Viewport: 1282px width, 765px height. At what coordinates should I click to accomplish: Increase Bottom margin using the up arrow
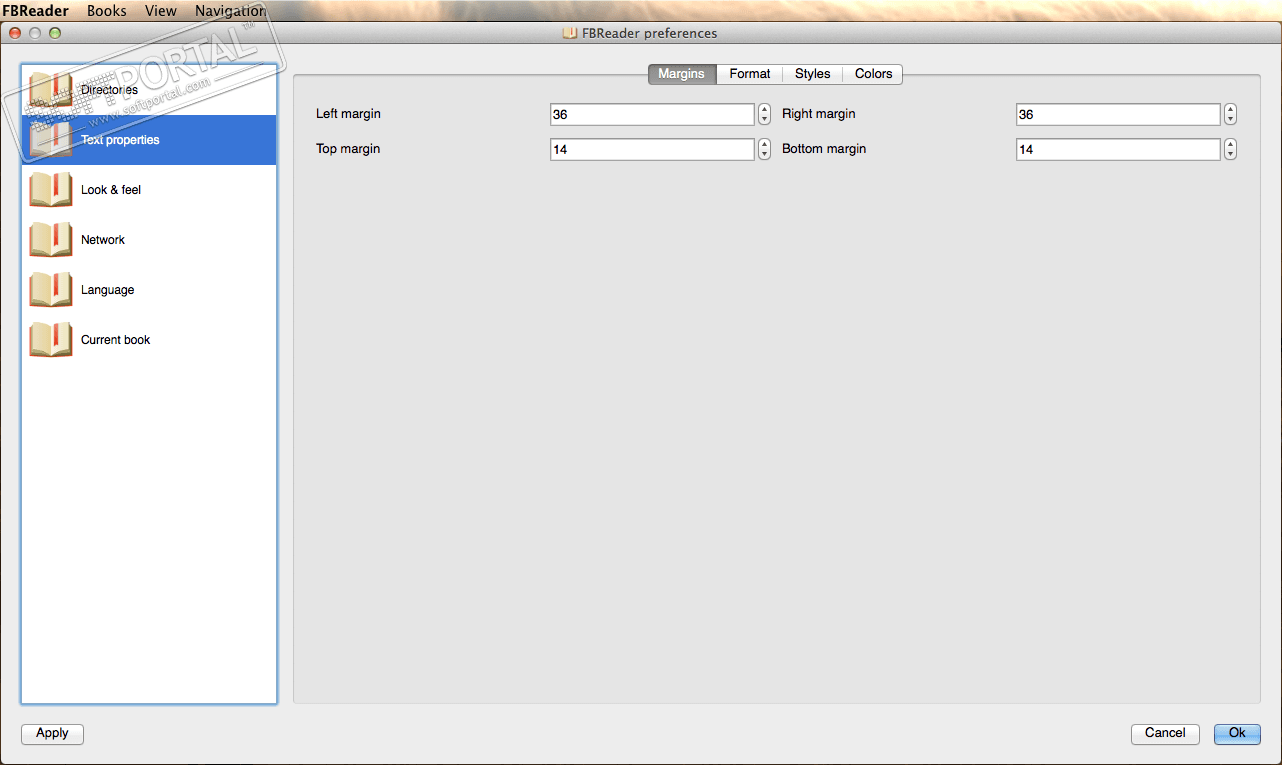[1231, 144]
